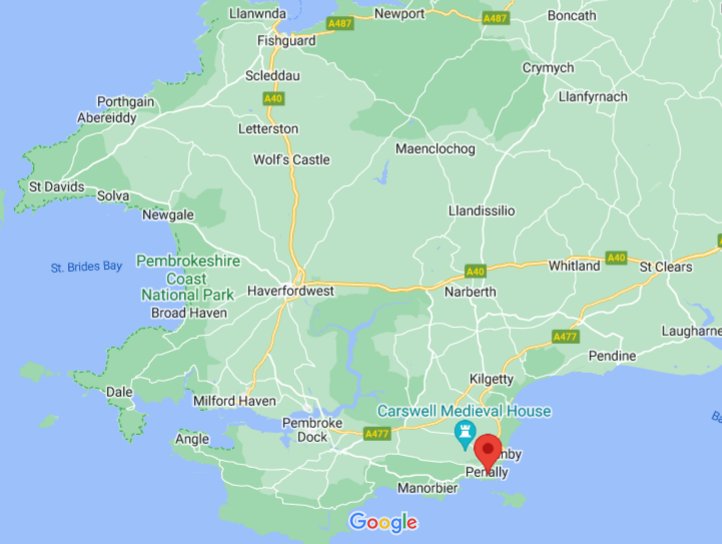Select the A487 shield near Boncath

[496, 18]
